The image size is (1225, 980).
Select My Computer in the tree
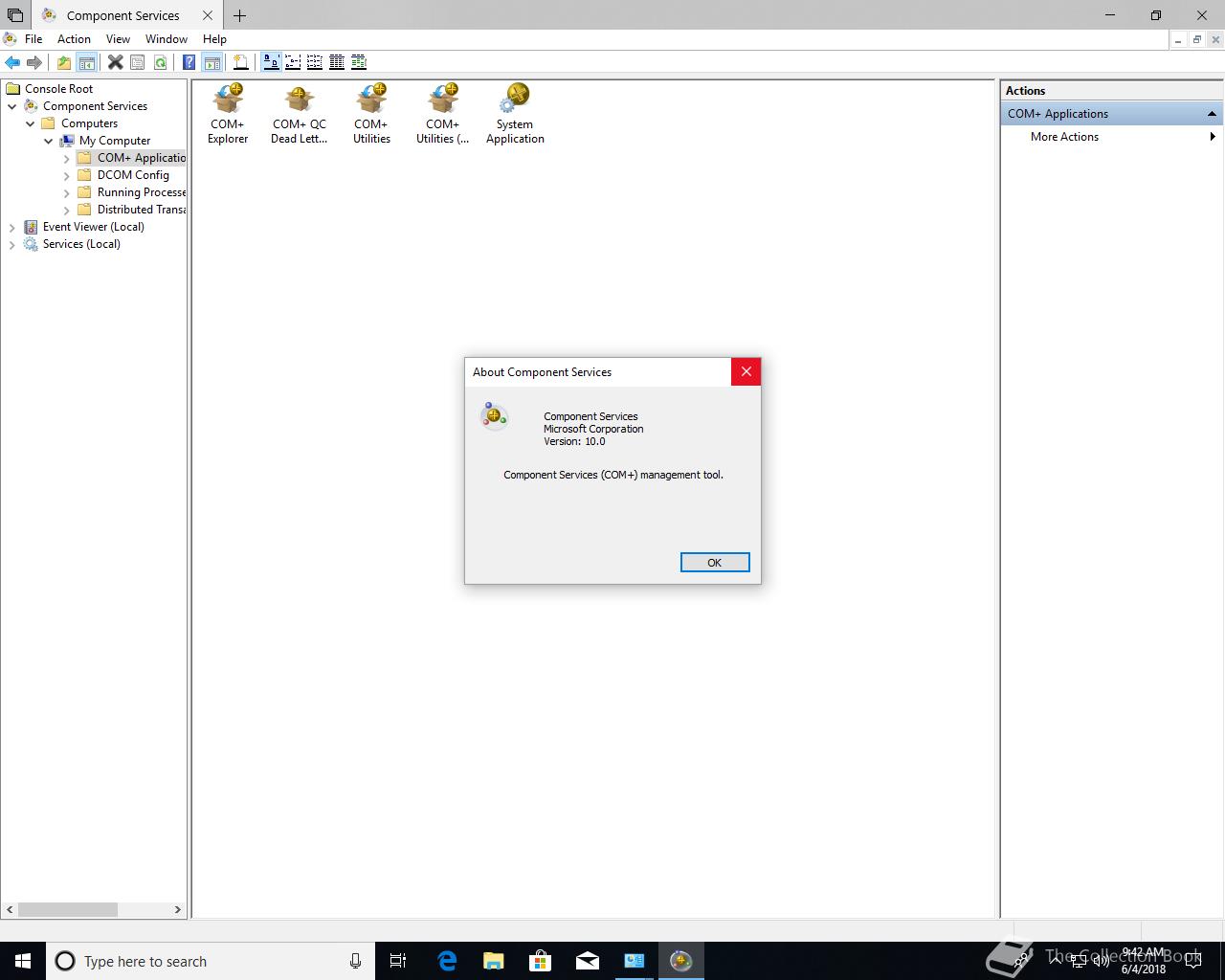pos(115,141)
